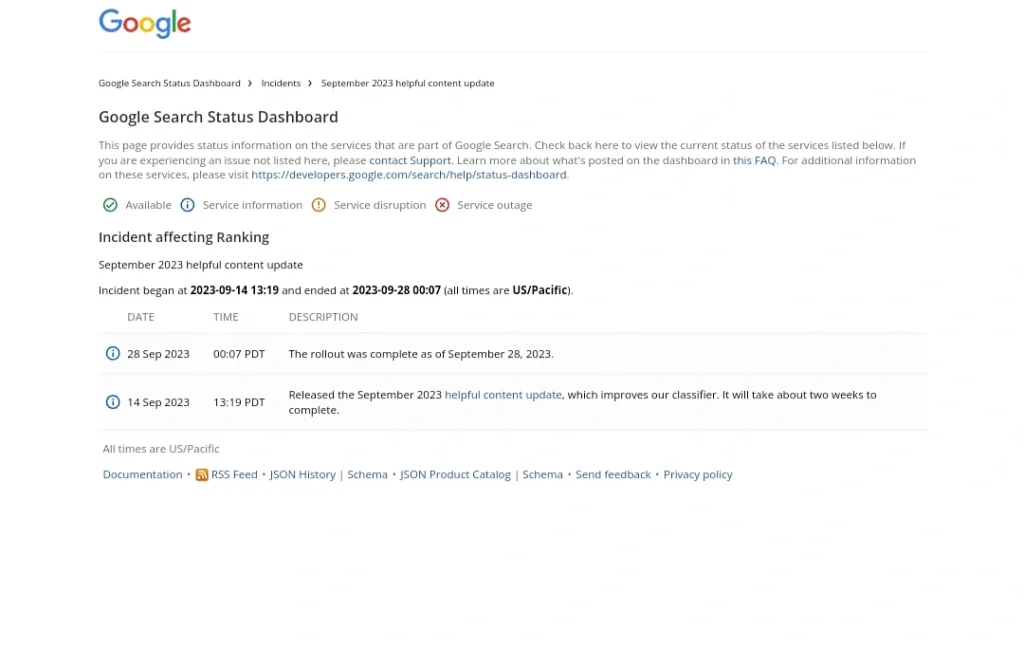Open the Schema link after JSON History

[367, 474]
